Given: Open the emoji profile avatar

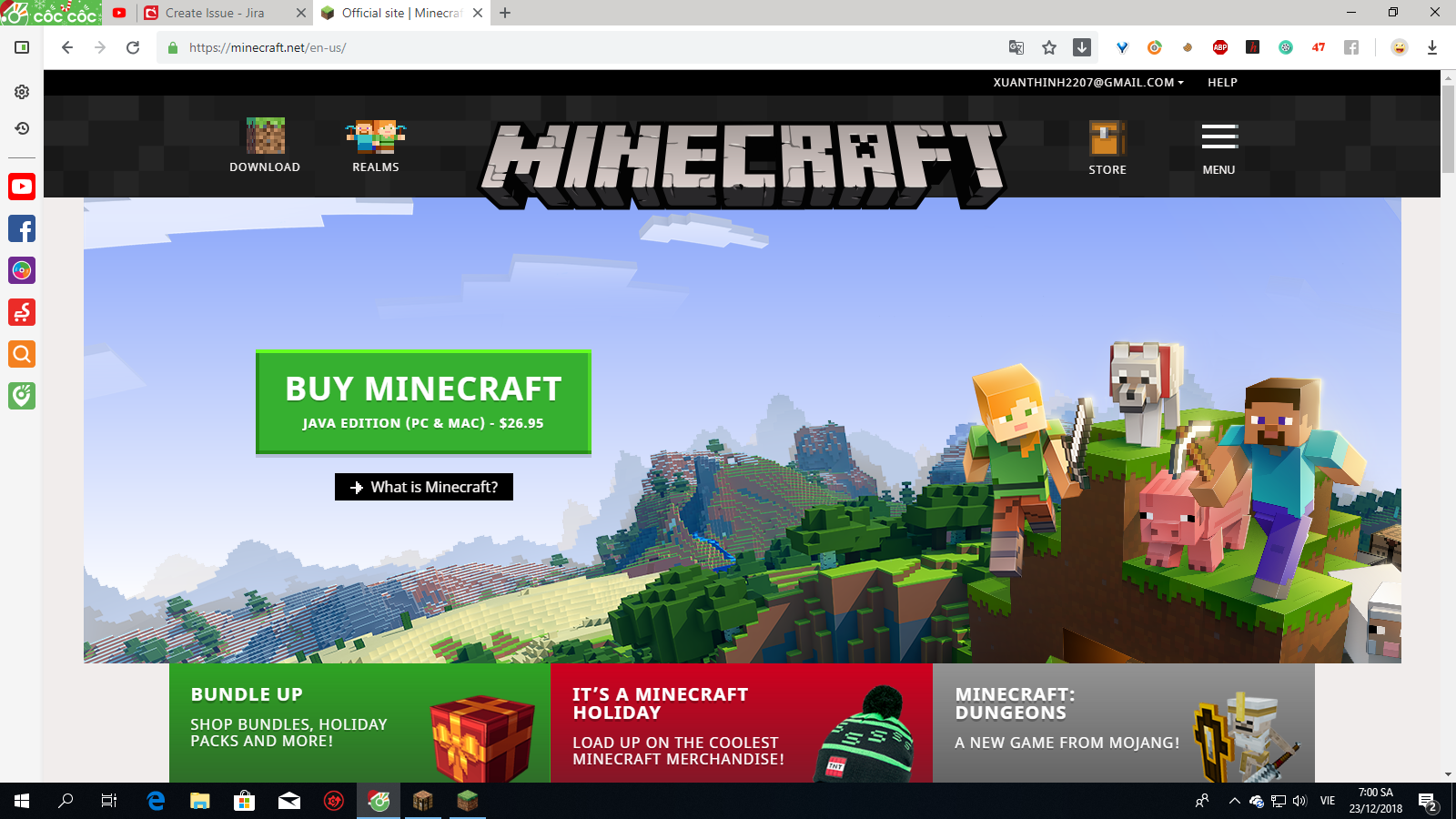Looking at the screenshot, I should (1400, 47).
